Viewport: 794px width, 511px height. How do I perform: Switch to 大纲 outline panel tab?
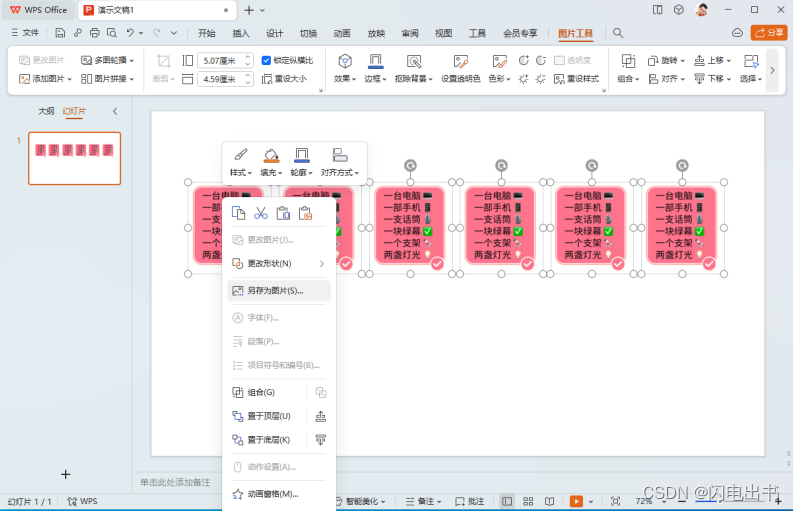[46, 111]
